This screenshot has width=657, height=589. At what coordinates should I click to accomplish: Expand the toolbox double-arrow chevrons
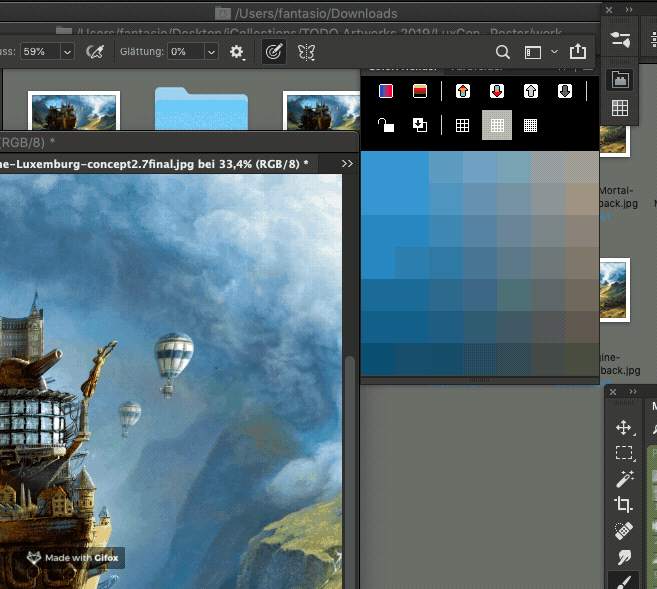tap(633, 392)
